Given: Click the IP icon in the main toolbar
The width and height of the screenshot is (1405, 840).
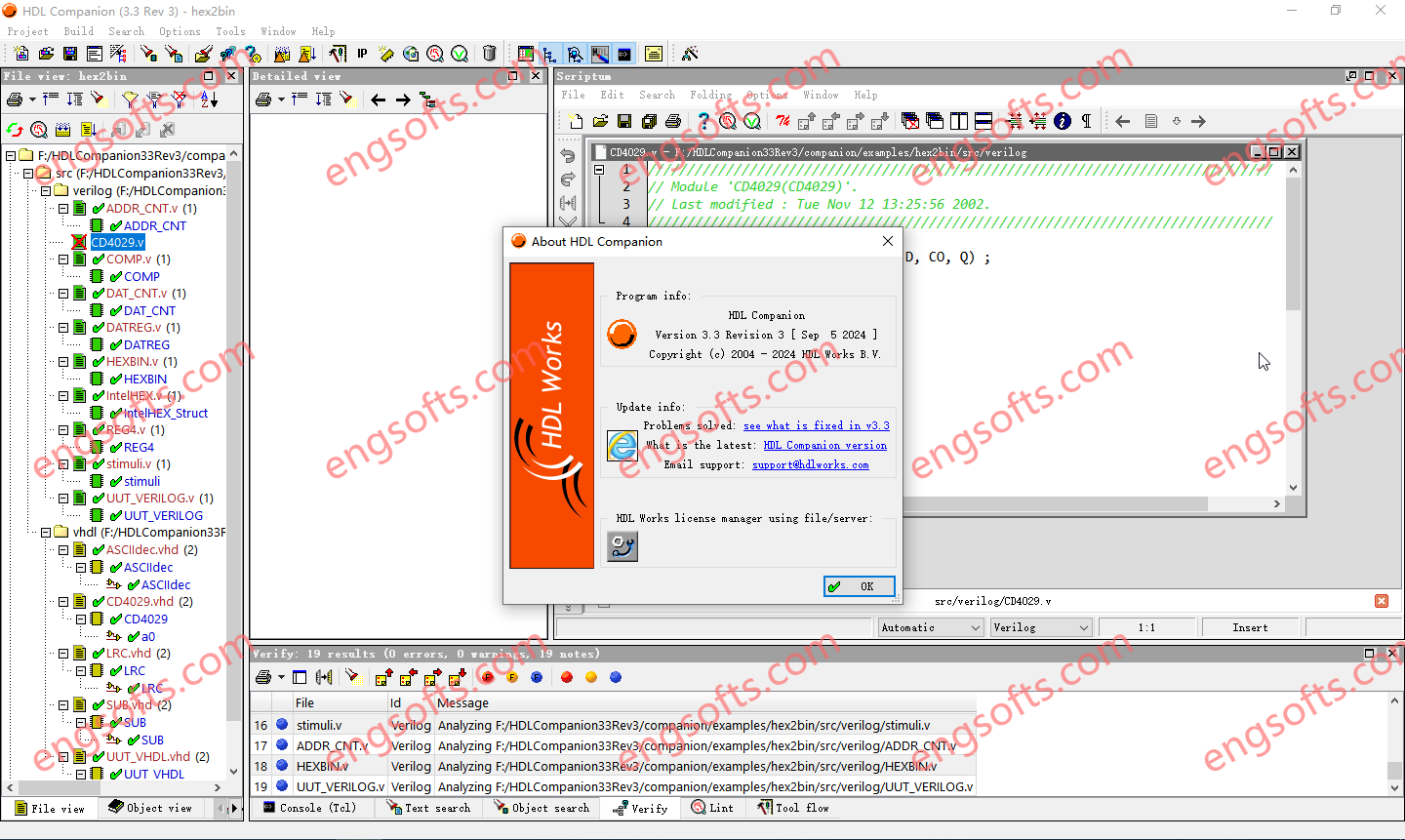Looking at the screenshot, I should point(362,54).
